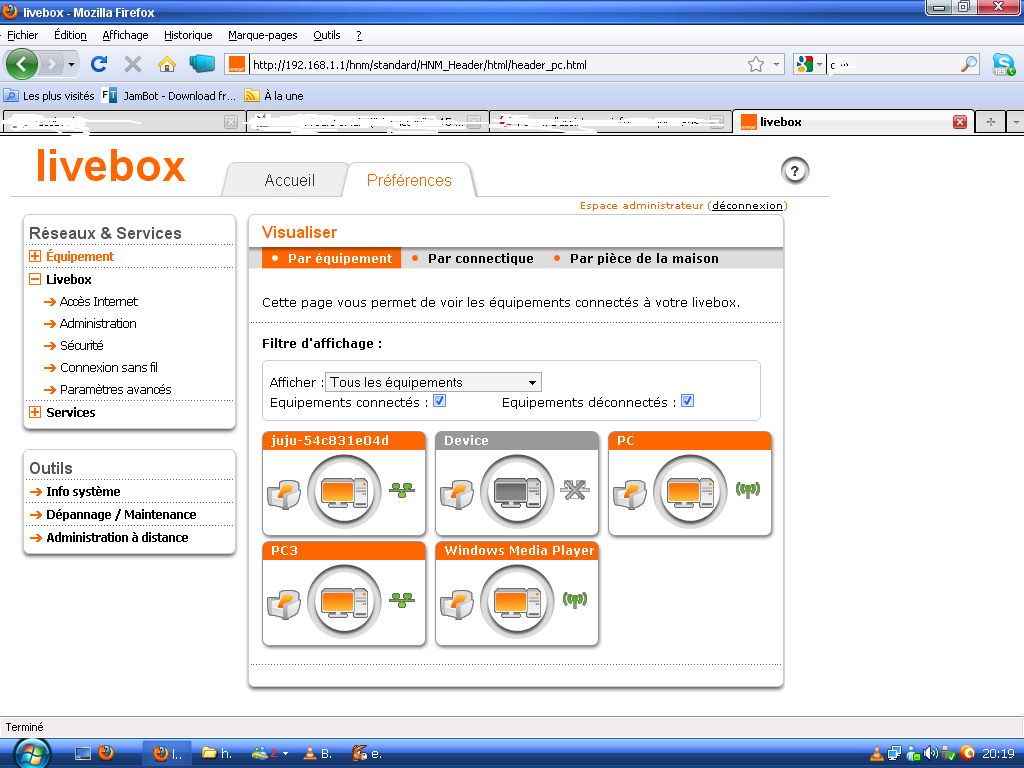Click the Skype icon in the toolbar

tap(1003, 64)
